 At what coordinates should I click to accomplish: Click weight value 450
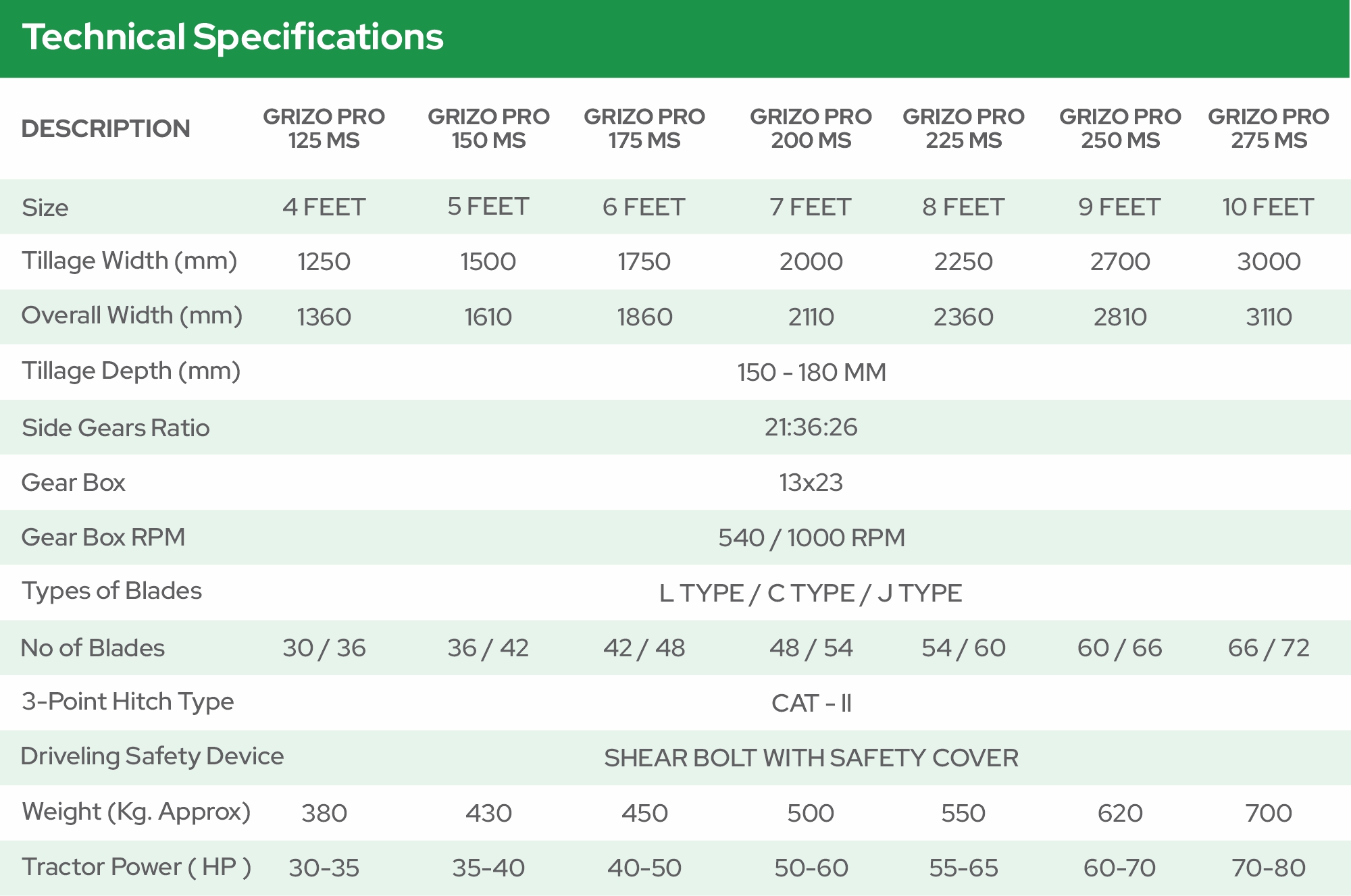[644, 813]
